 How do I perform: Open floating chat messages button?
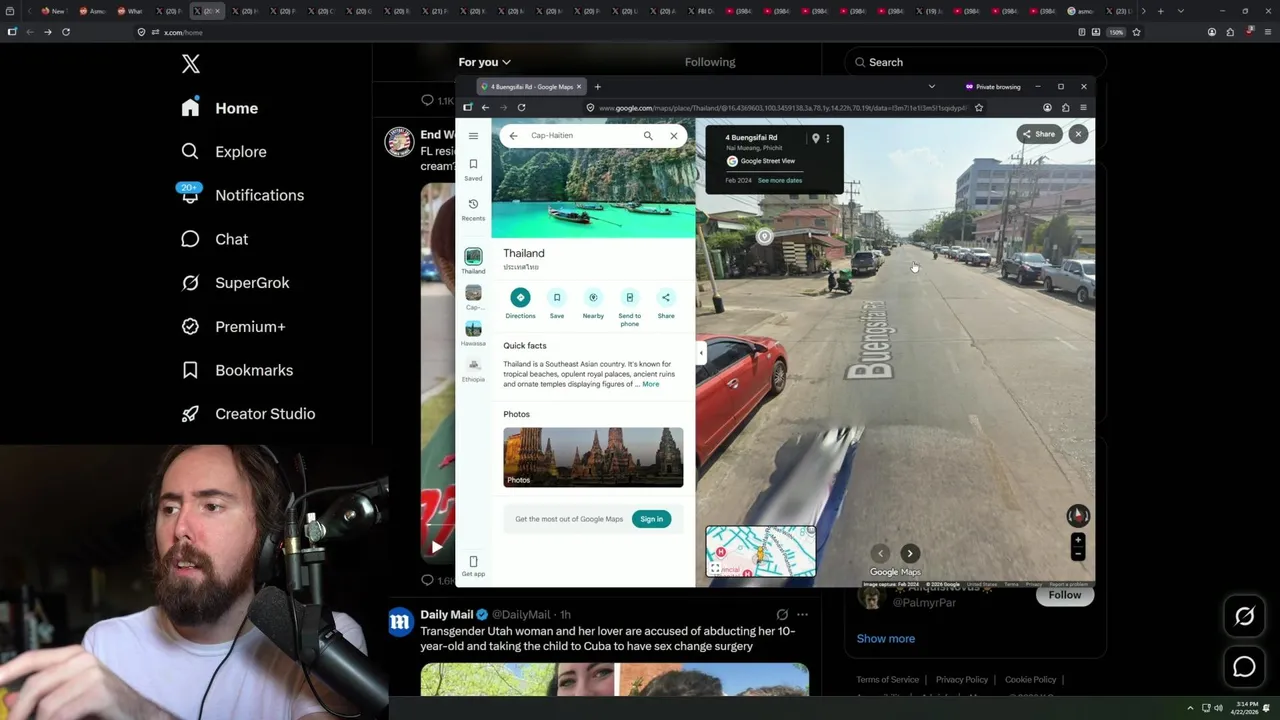tap(1244, 667)
